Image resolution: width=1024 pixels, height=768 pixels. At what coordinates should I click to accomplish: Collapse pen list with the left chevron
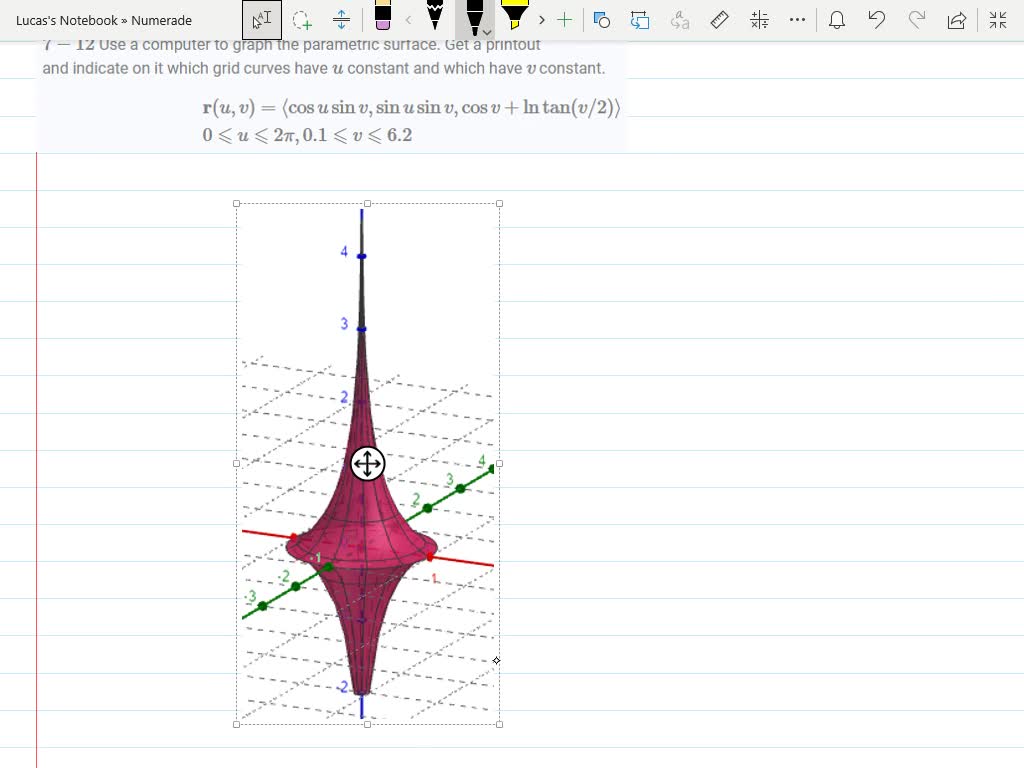click(409, 19)
